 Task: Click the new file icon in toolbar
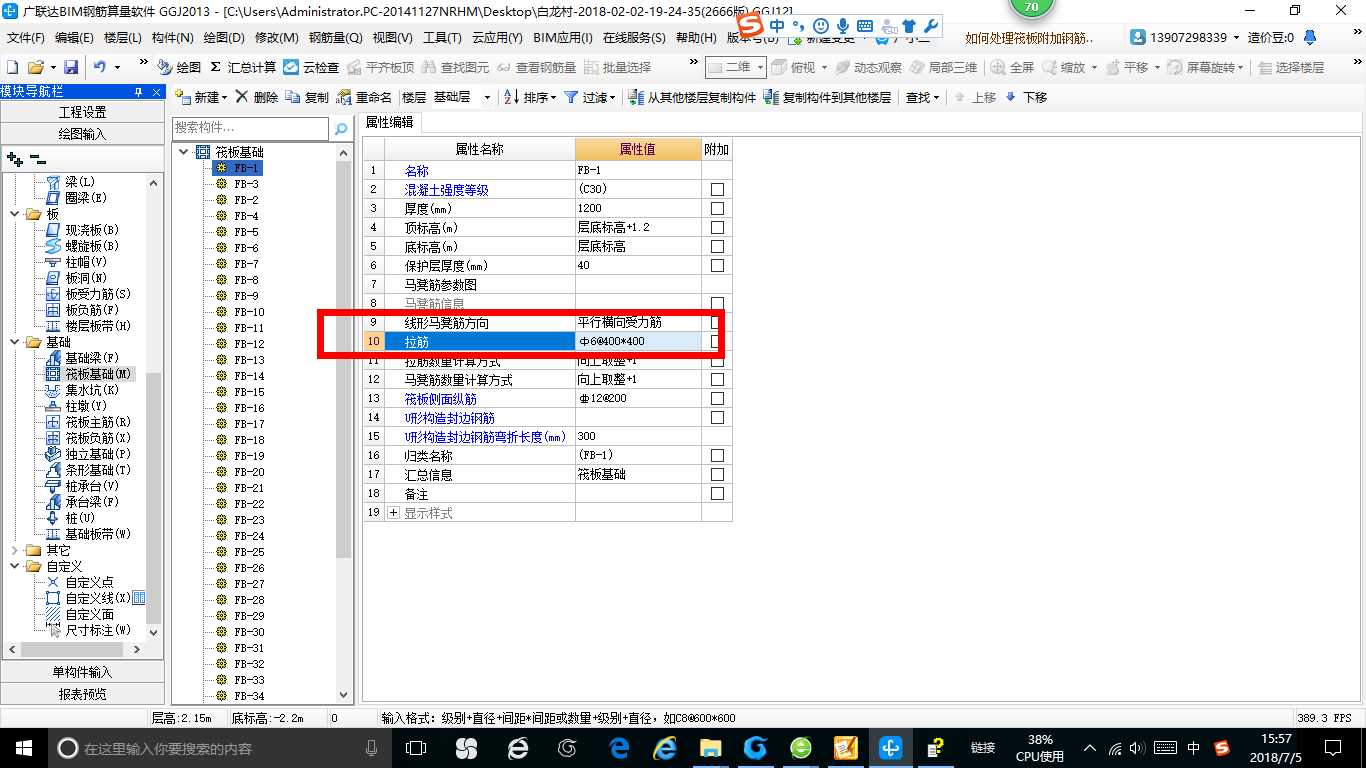[x=12, y=67]
